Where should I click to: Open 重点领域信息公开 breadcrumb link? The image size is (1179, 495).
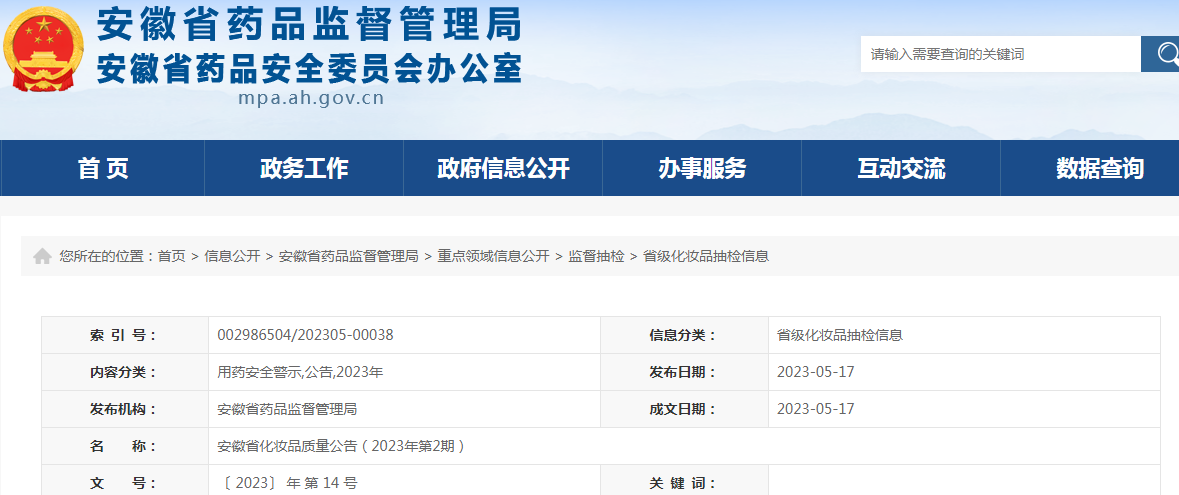pyautogui.click(x=493, y=257)
